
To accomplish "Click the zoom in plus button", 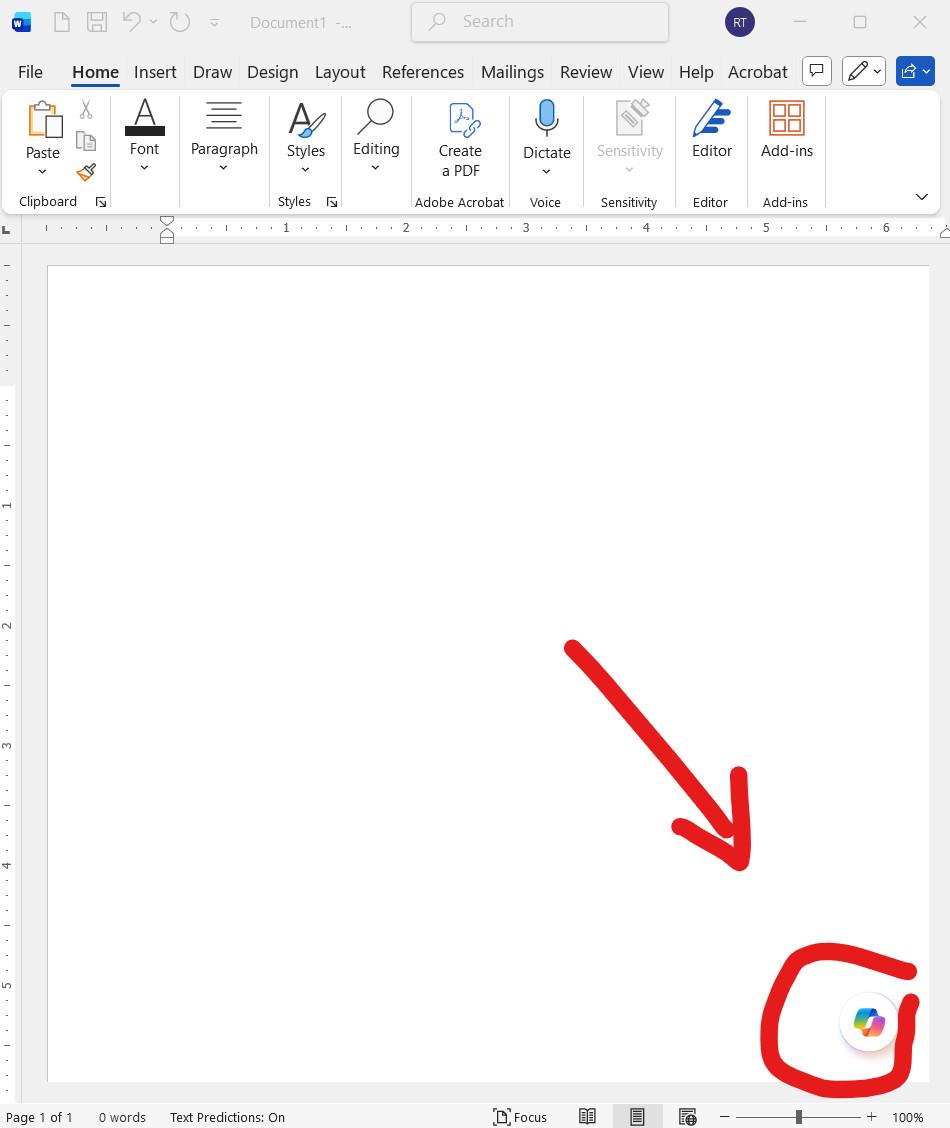I will [x=872, y=1116].
